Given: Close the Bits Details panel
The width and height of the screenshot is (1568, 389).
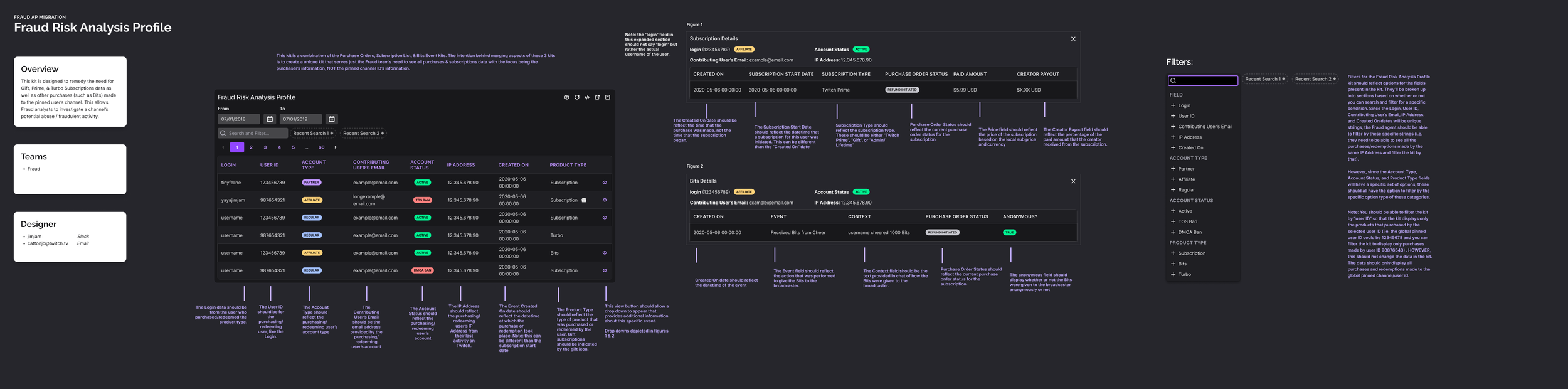Looking at the screenshot, I should tap(1073, 181).
